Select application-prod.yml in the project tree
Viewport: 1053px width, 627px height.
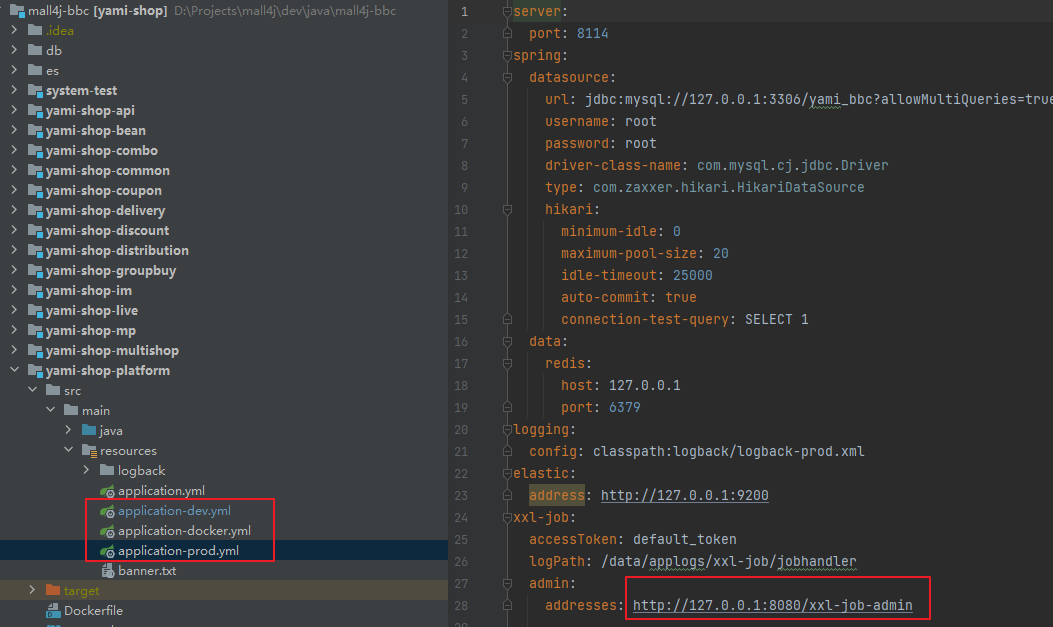178,551
